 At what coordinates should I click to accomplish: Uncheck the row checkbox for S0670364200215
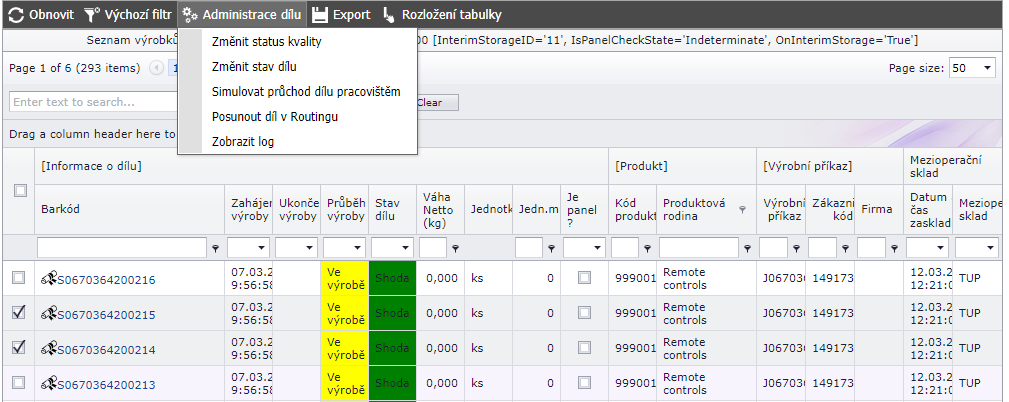[18, 313]
